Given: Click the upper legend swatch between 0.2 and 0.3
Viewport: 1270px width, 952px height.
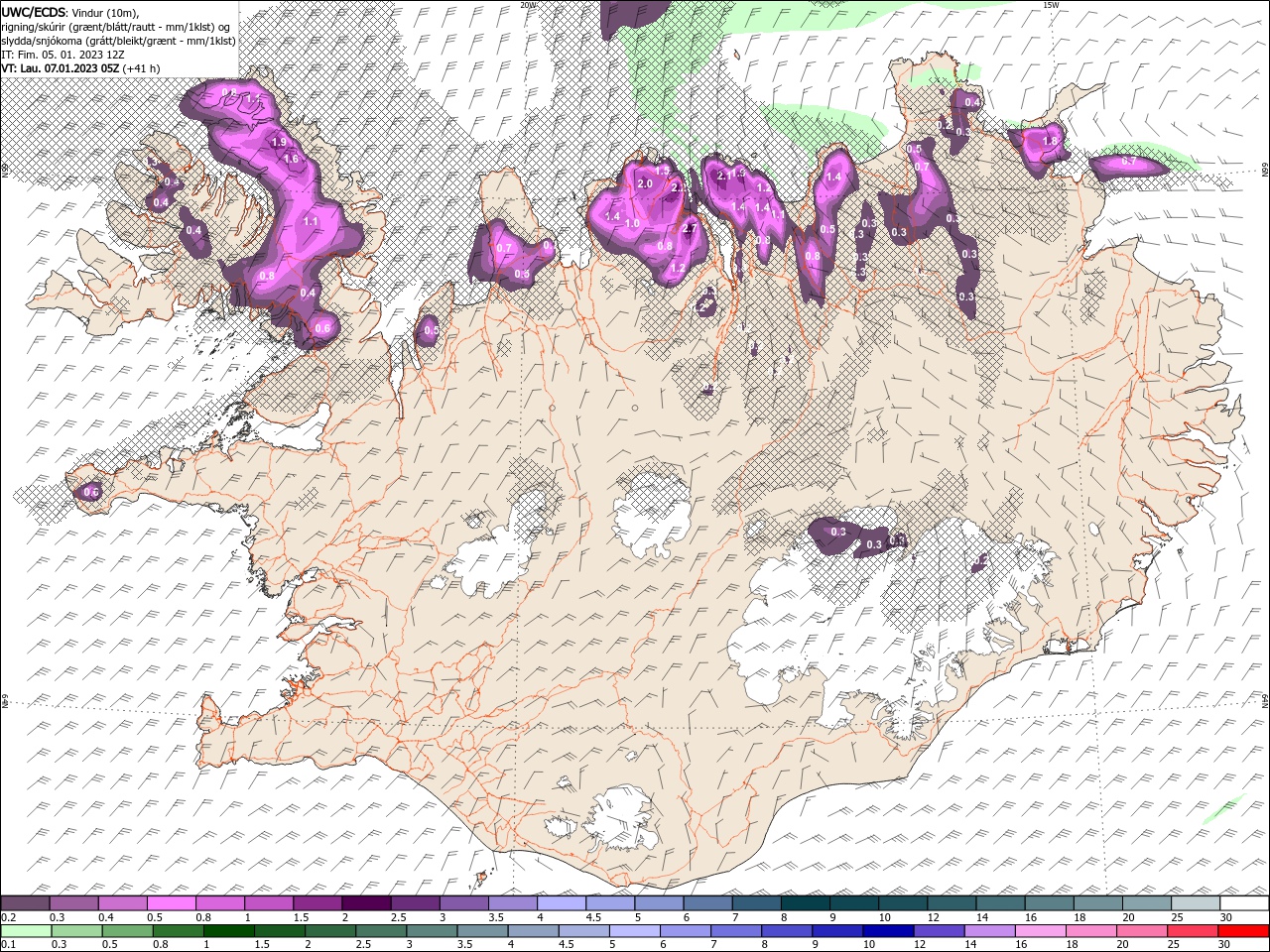Looking at the screenshot, I should pos(25,903).
